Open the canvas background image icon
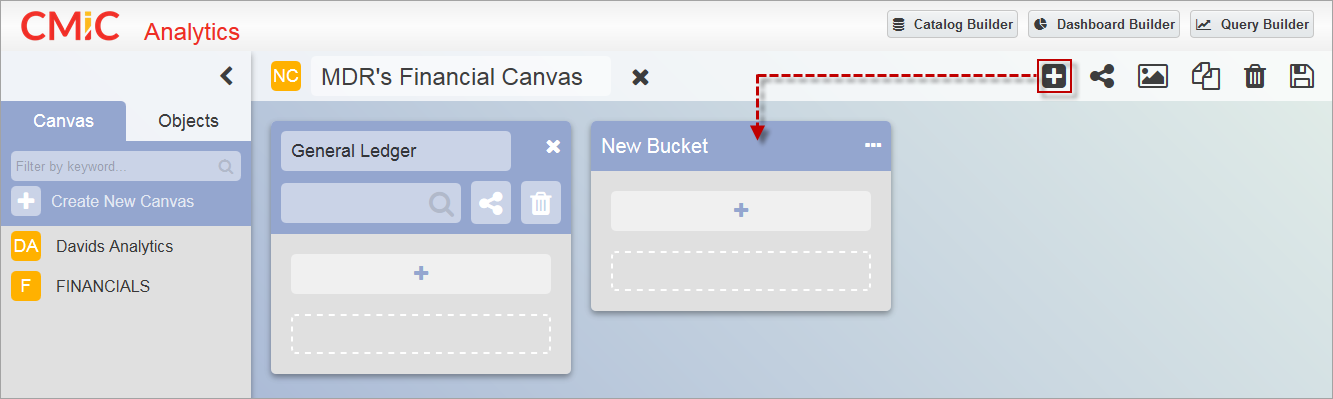Viewport: 1333px width, 399px height. click(1153, 76)
